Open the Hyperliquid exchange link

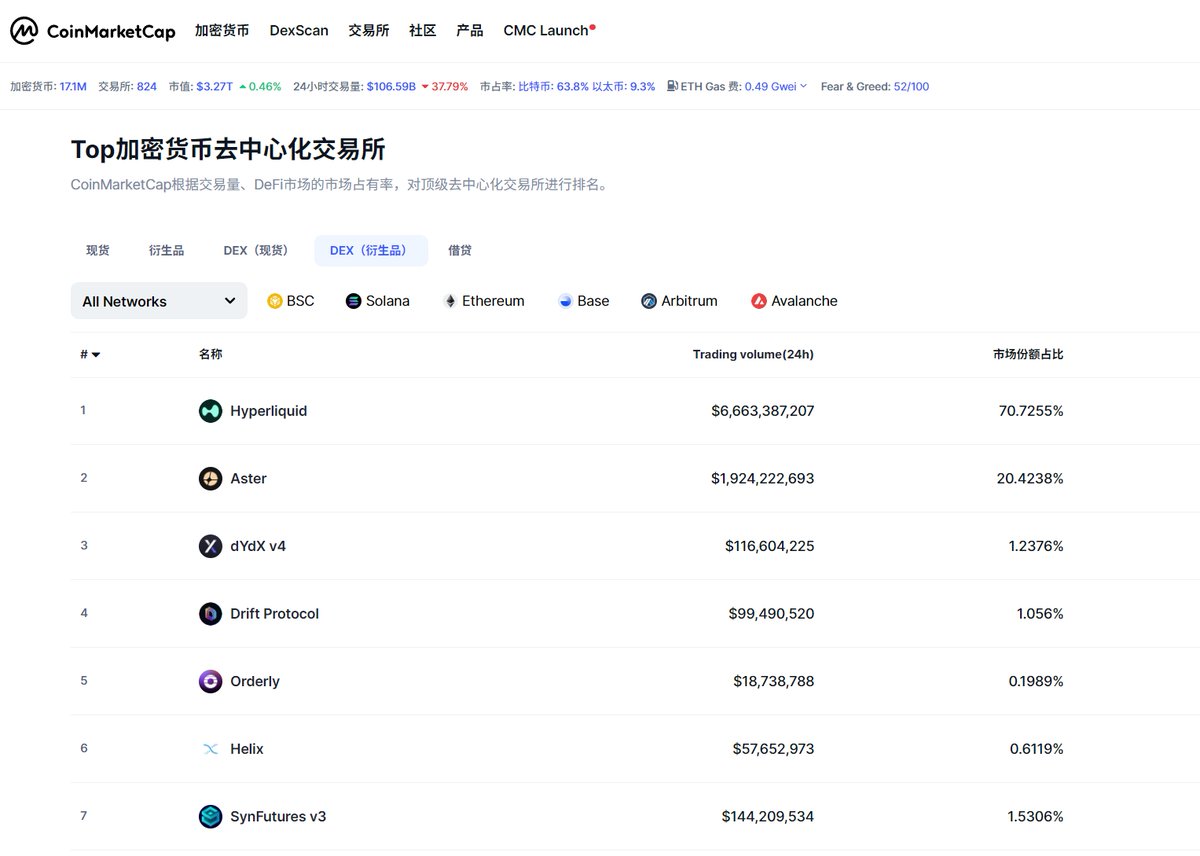tap(268, 411)
